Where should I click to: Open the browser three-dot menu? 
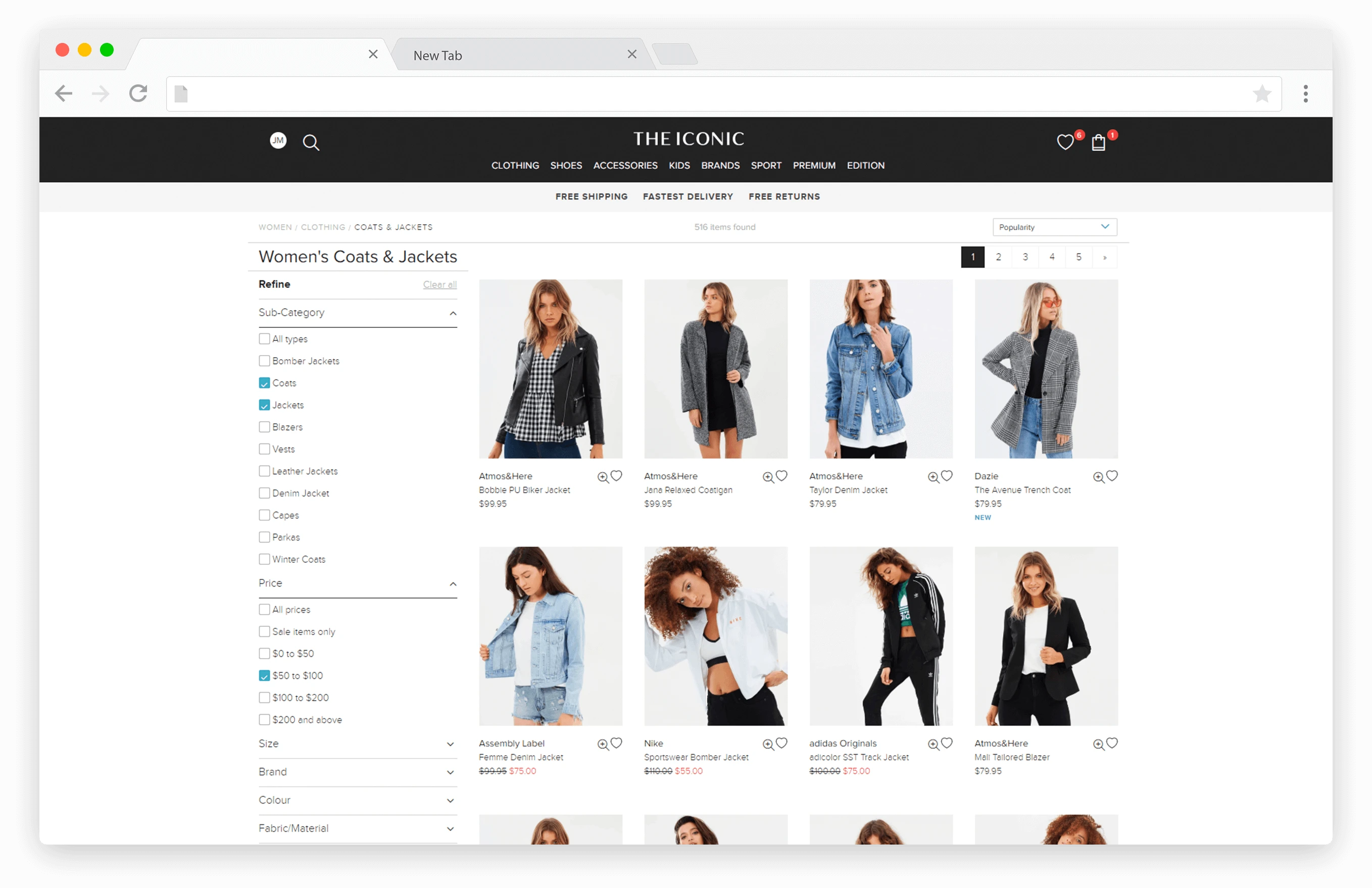(1306, 93)
